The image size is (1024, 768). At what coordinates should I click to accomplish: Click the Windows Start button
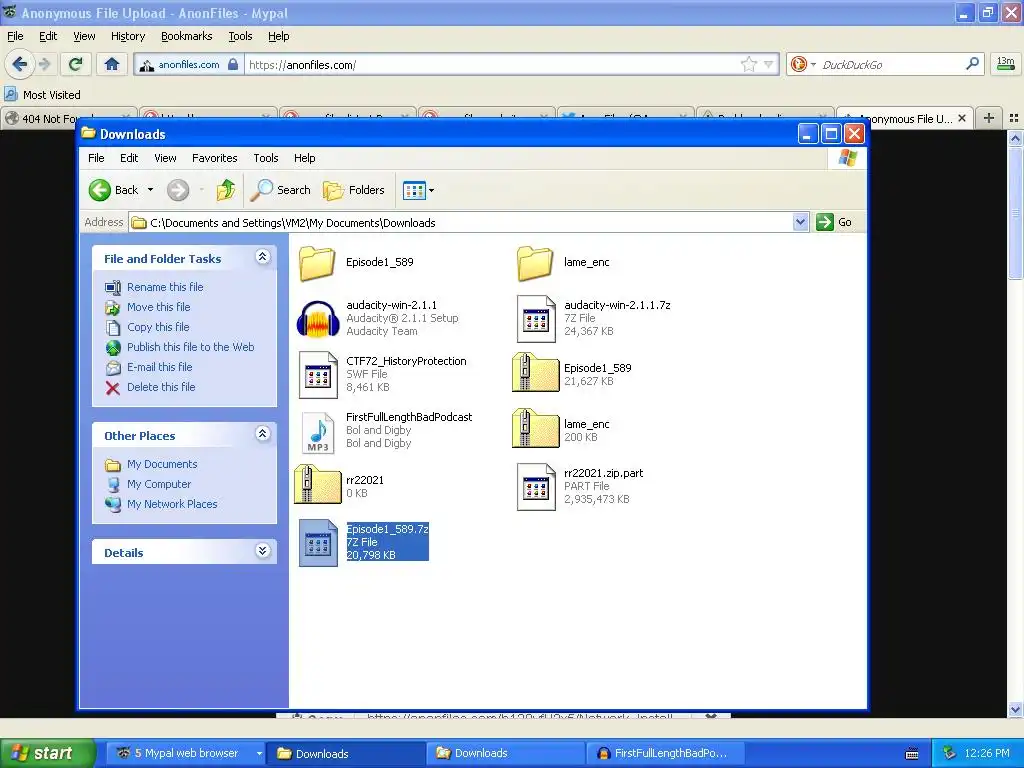tap(47, 754)
